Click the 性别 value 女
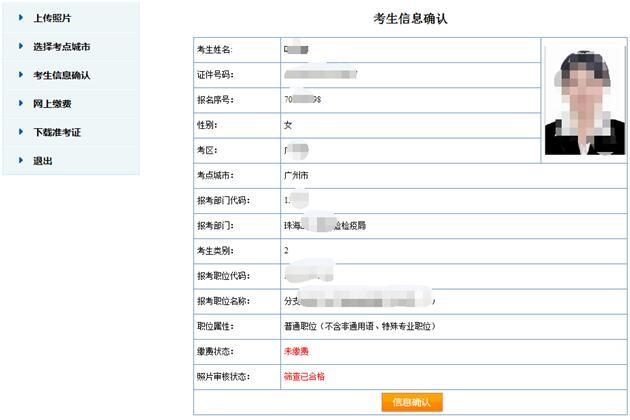This screenshot has width=630, height=420. [289, 125]
